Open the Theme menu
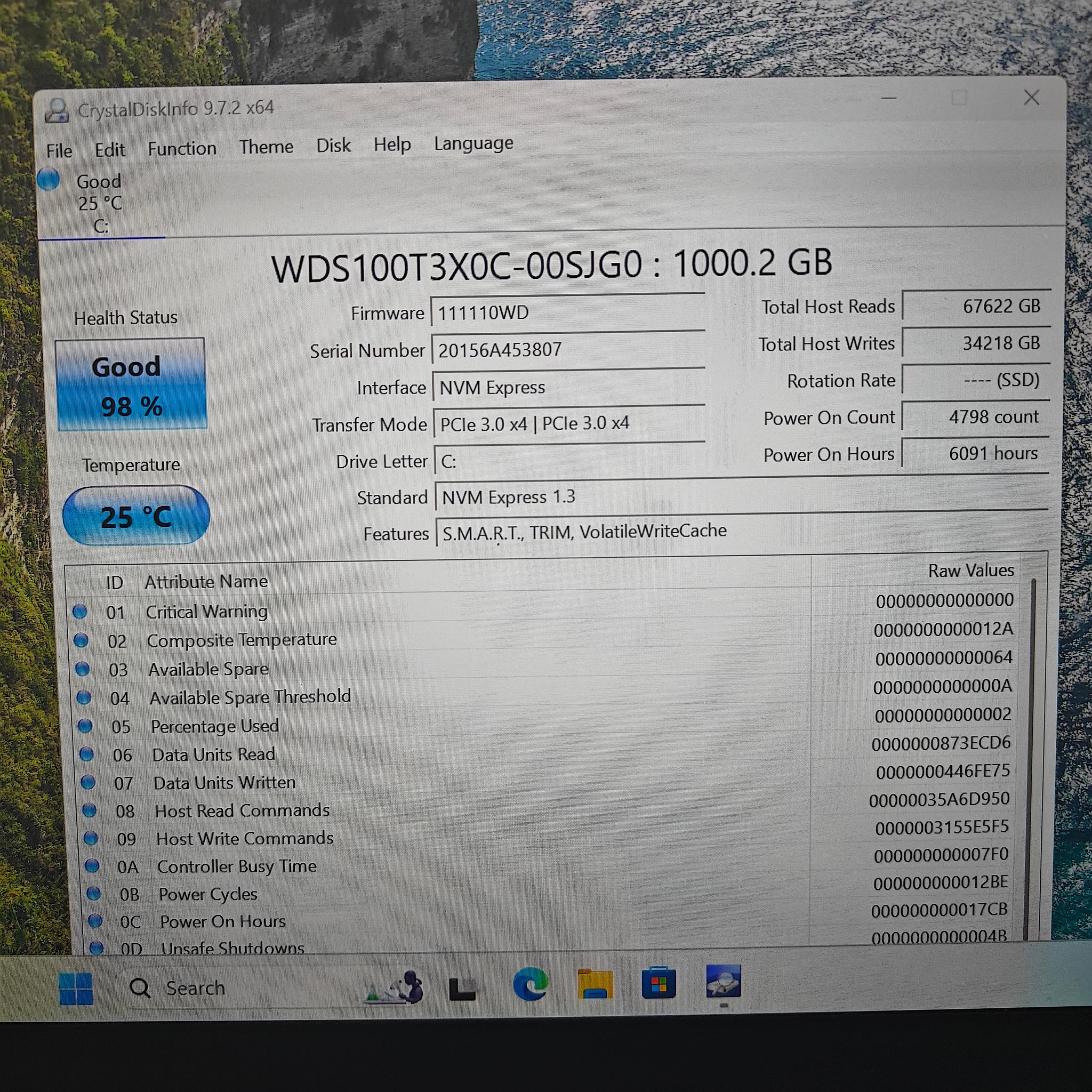 coord(266,147)
